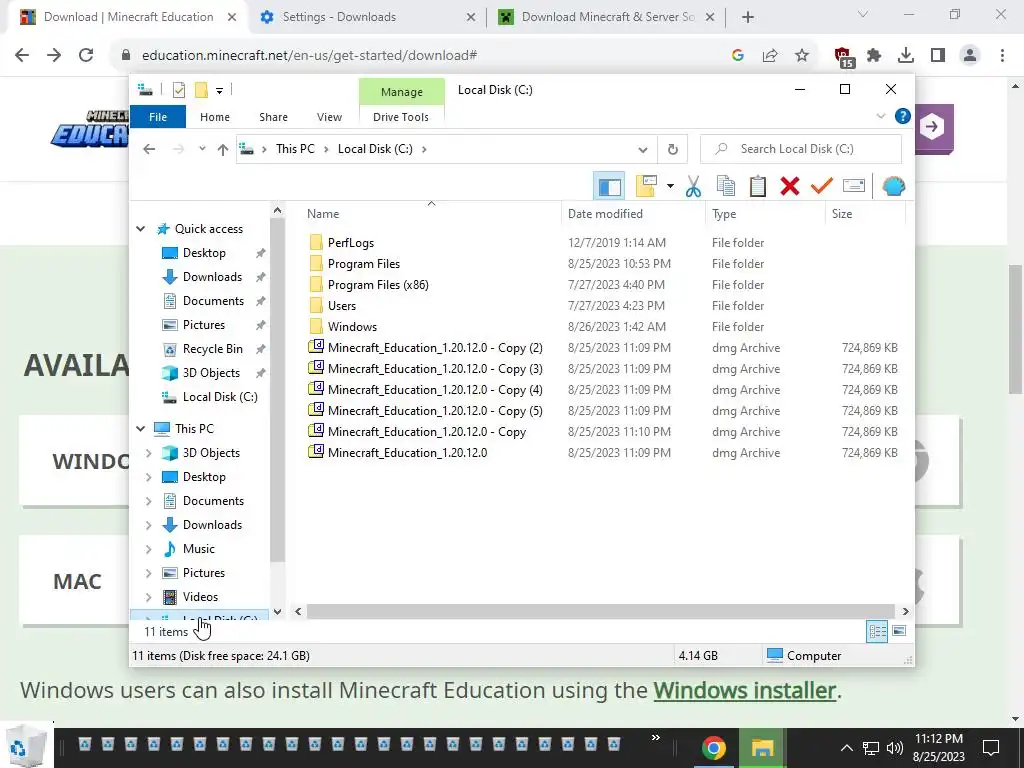Select the Windows folder

(352, 327)
